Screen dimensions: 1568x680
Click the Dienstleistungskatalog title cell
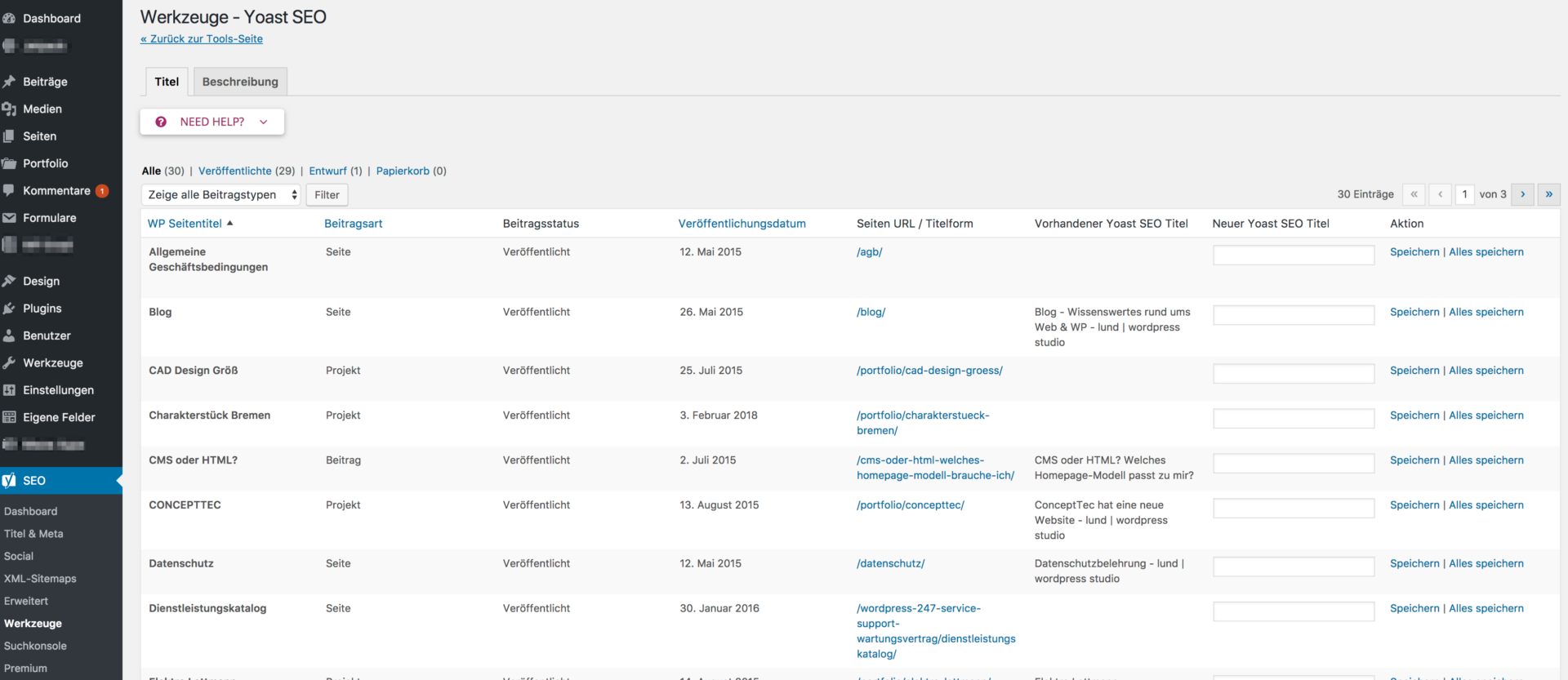point(207,608)
